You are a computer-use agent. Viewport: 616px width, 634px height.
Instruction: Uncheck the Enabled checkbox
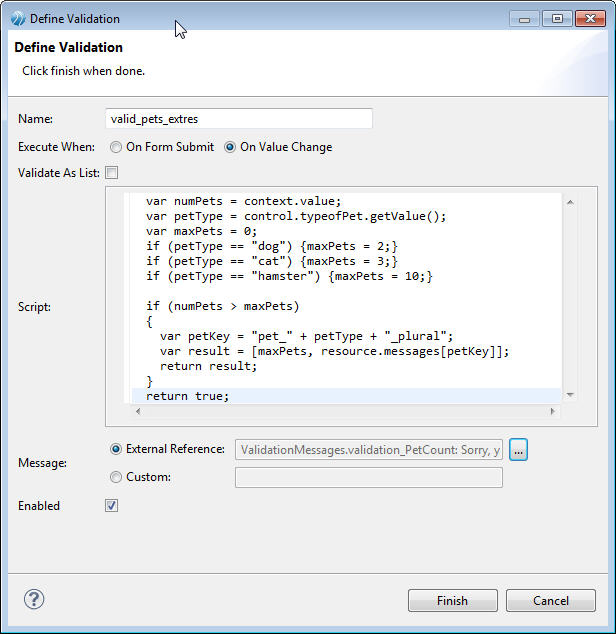click(x=112, y=506)
